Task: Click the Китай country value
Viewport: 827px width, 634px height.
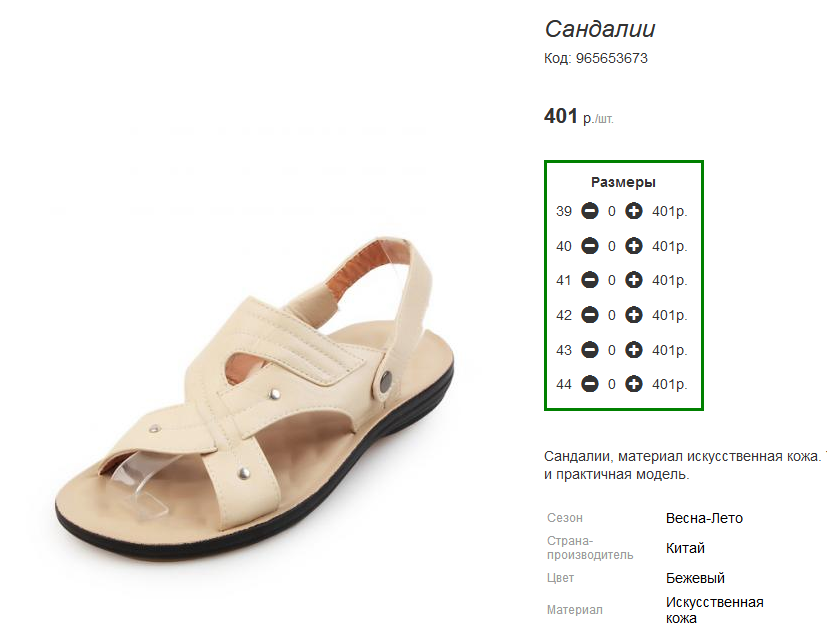Action: [685, 548]
